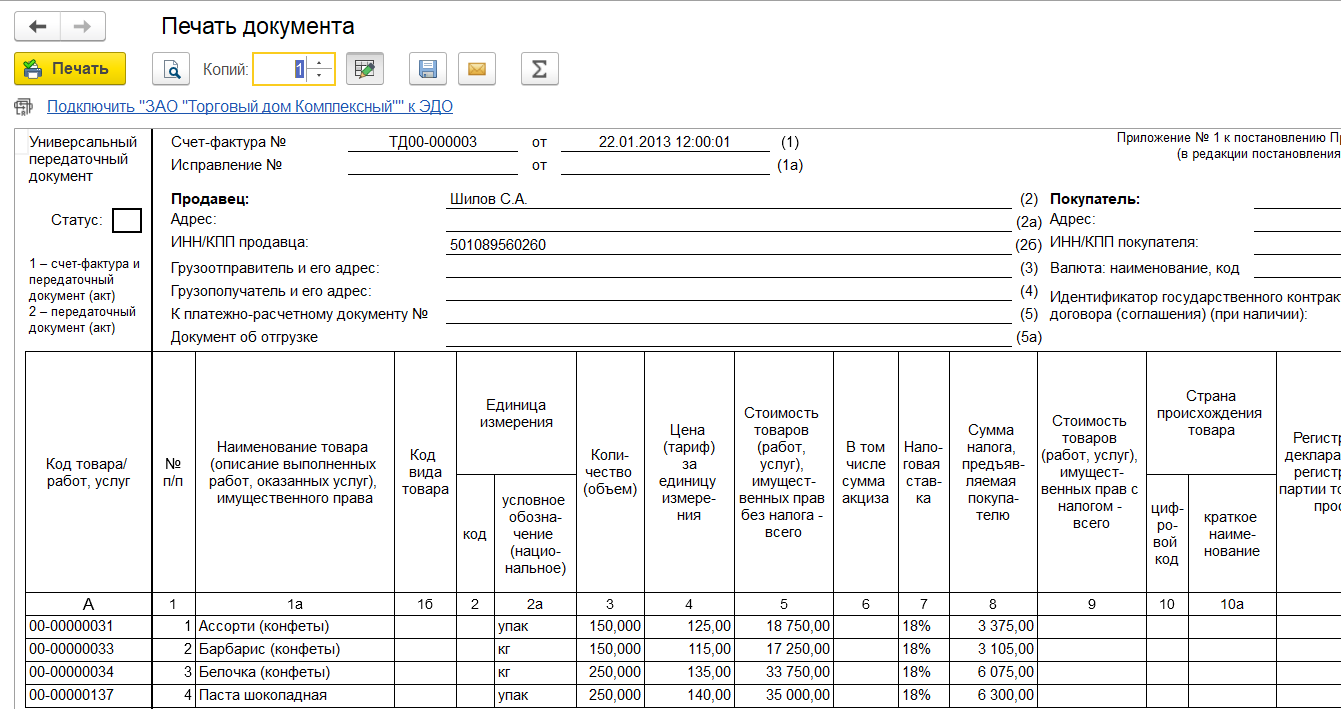1341x709 pixels.
Task: Open the Подключить к ЭДО link
Action: (250, 106)
